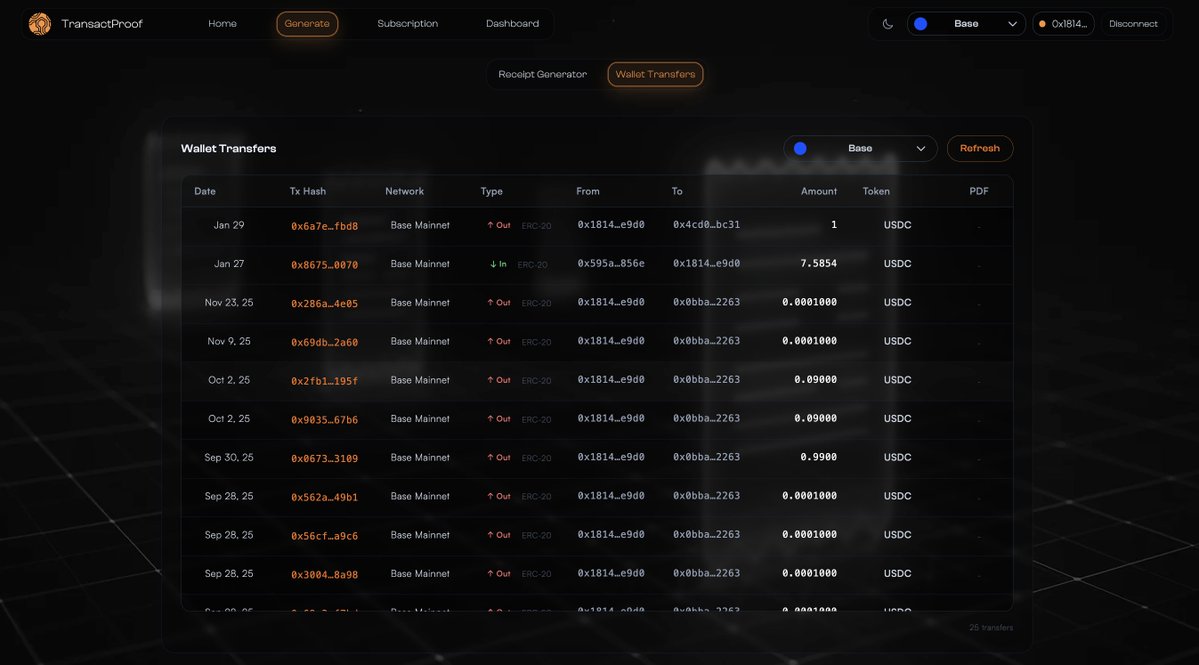Disconnect the wallet
Screen dimensions: 1199x665
1132,24
